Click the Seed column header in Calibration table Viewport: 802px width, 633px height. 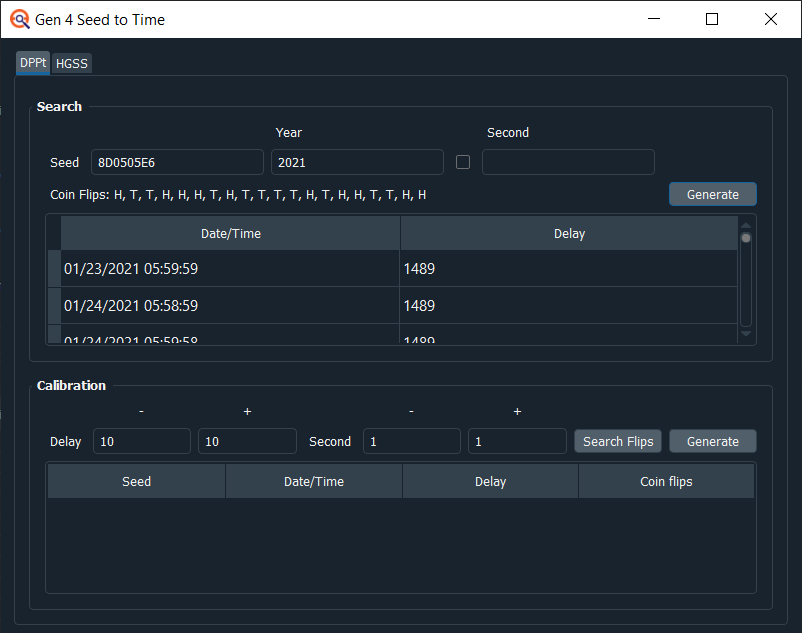137,481
